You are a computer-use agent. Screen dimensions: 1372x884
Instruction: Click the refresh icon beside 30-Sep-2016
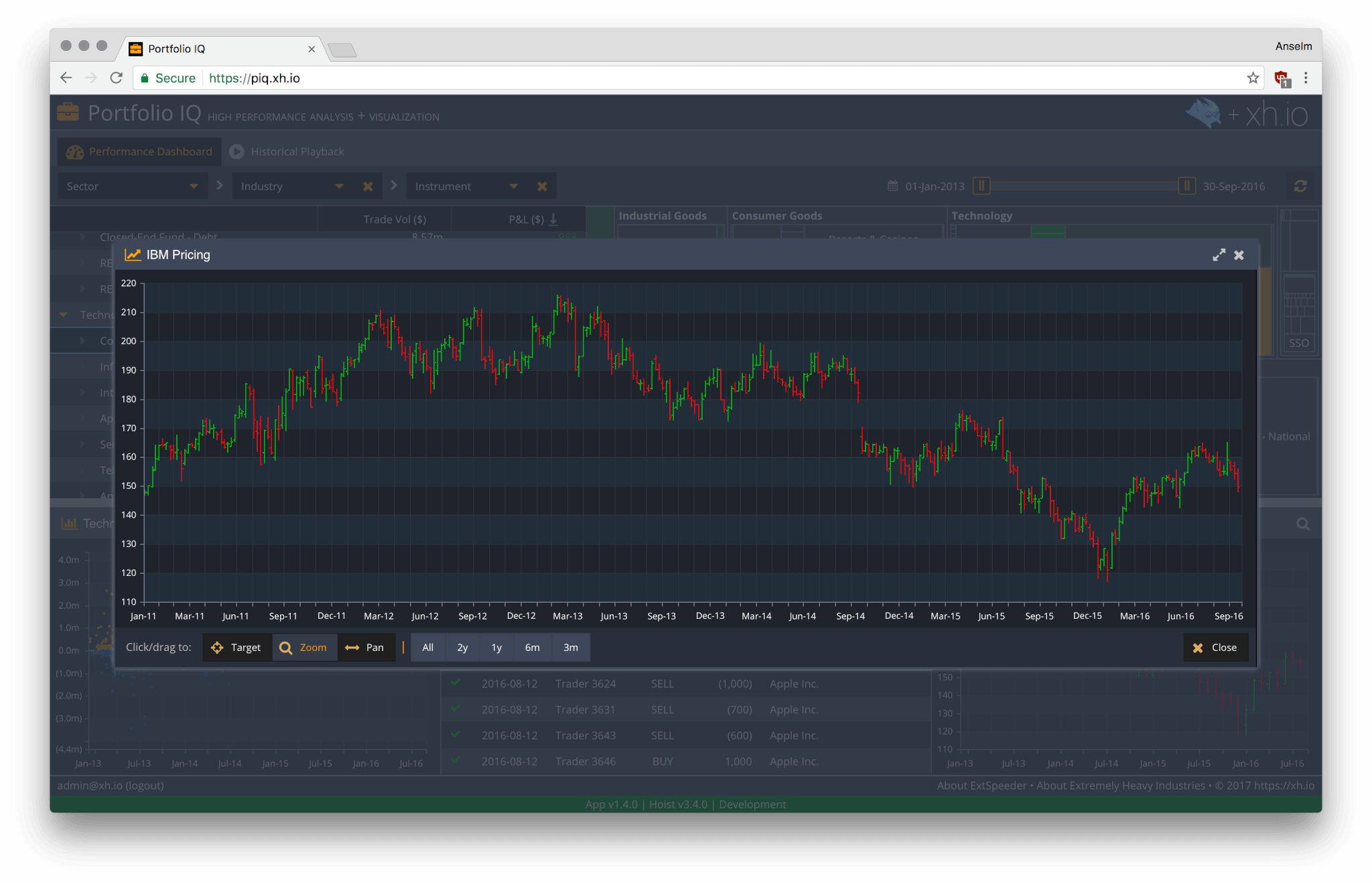tap(1300, 186)
